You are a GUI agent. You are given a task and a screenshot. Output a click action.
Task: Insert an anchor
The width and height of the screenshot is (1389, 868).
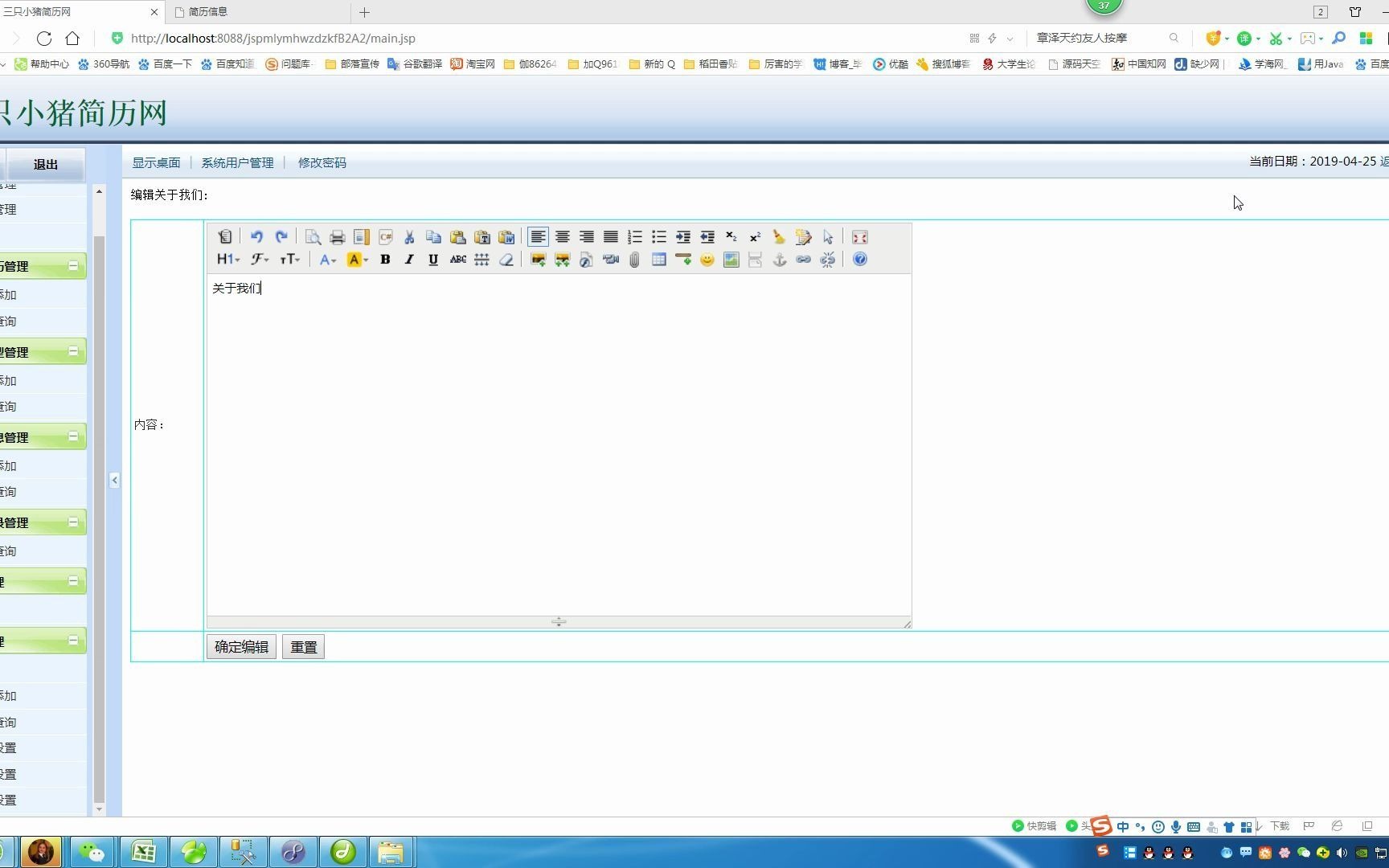pyautogui.click(x=779, y=260)
